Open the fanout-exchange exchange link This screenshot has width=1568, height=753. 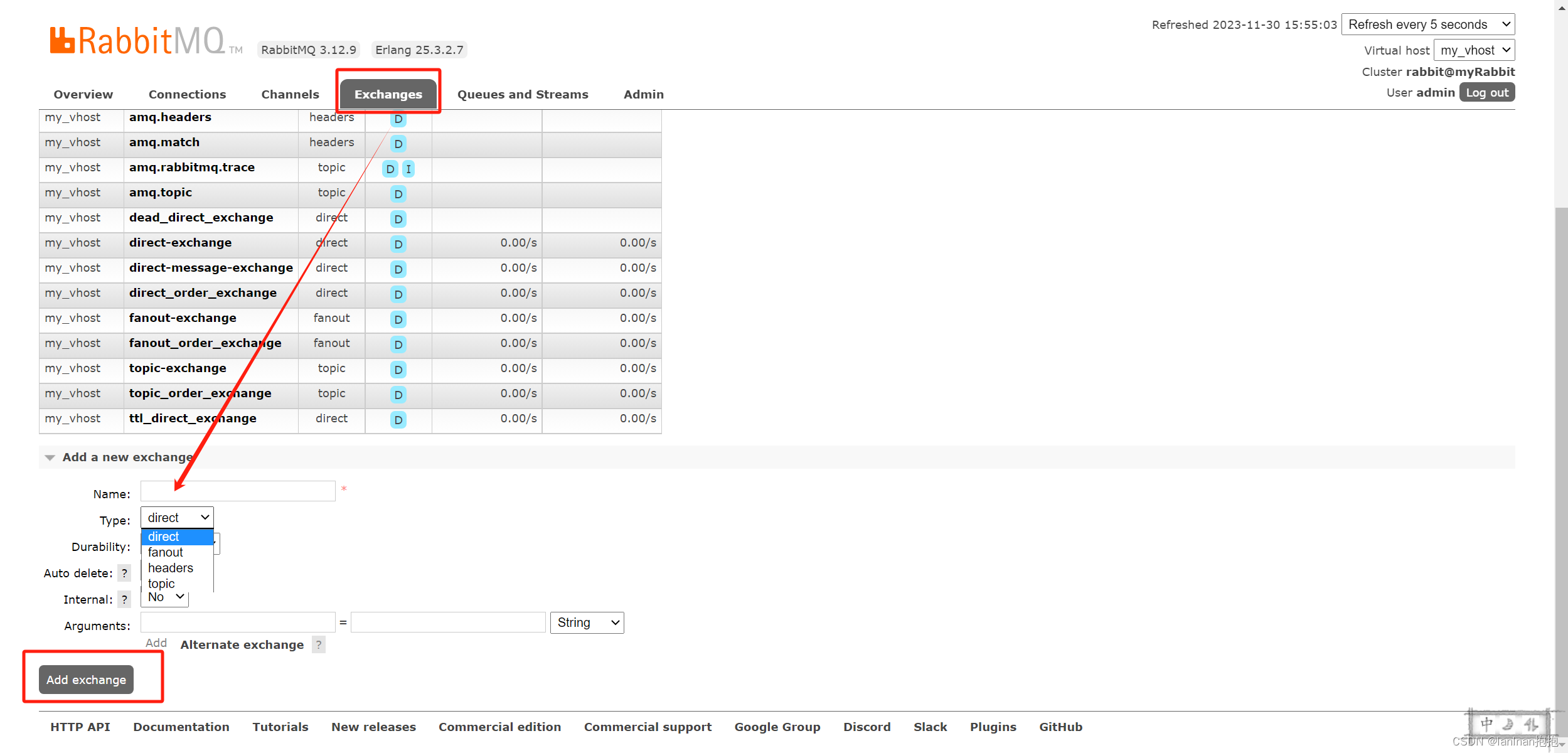(x=183, y=318)
